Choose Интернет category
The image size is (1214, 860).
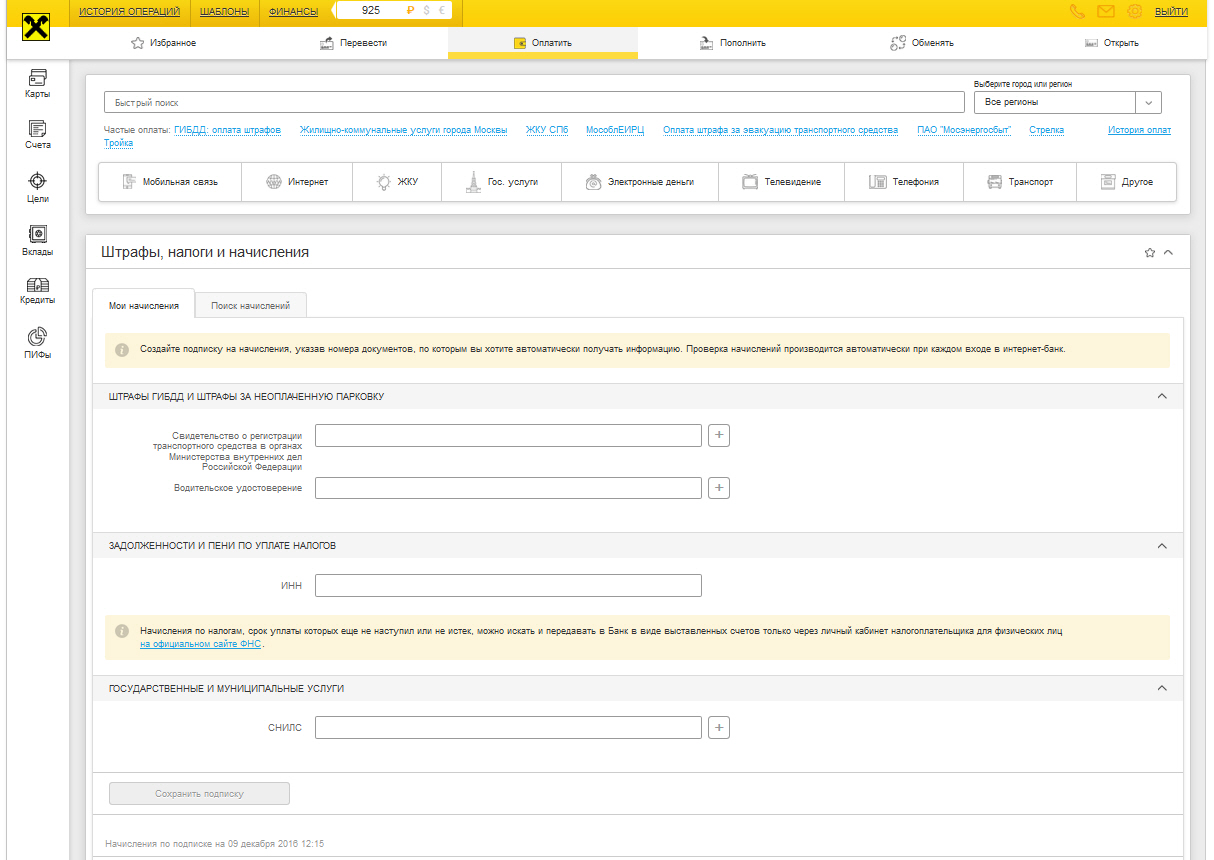[297, 182]
